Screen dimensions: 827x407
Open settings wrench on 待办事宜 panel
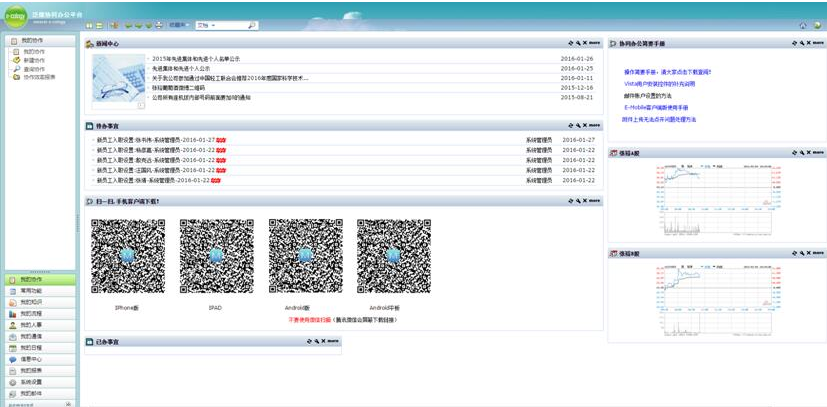tap(578, 125)
